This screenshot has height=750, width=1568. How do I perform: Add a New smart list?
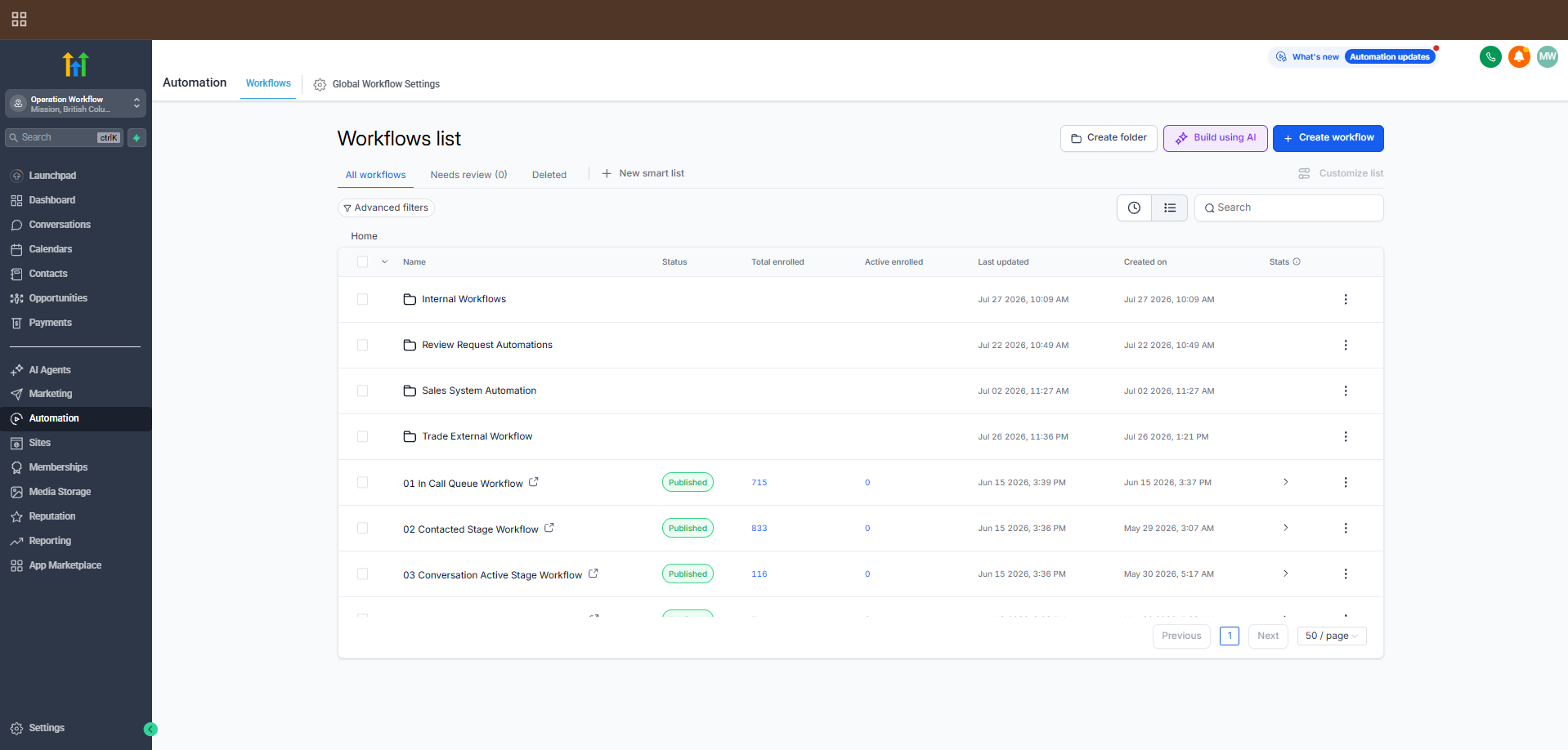pyautogui.click(x=643, y=173)
